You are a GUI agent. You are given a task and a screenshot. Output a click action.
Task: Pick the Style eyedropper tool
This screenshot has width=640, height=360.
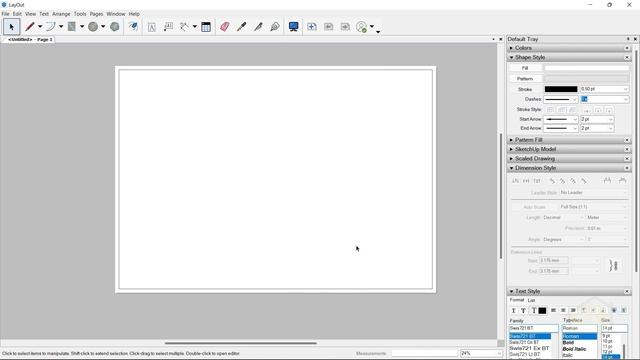tap(242, 27)
